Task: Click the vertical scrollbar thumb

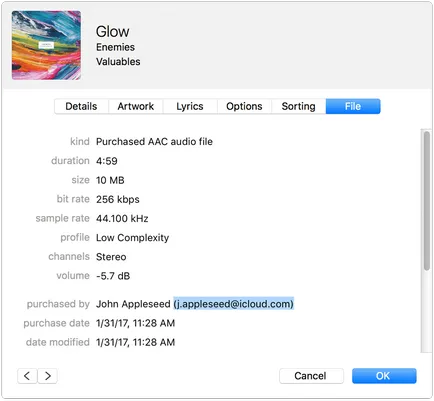Action: pos(426,201)
